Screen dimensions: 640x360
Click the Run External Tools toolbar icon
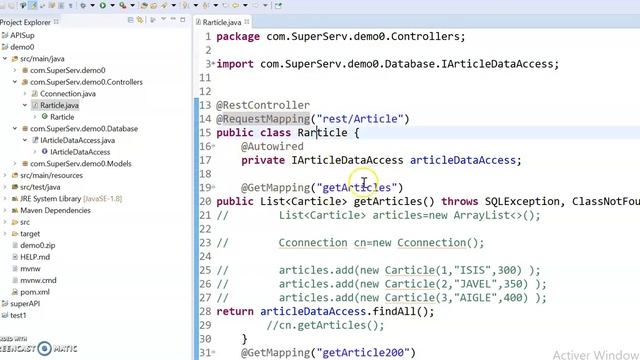click(122, 5)
